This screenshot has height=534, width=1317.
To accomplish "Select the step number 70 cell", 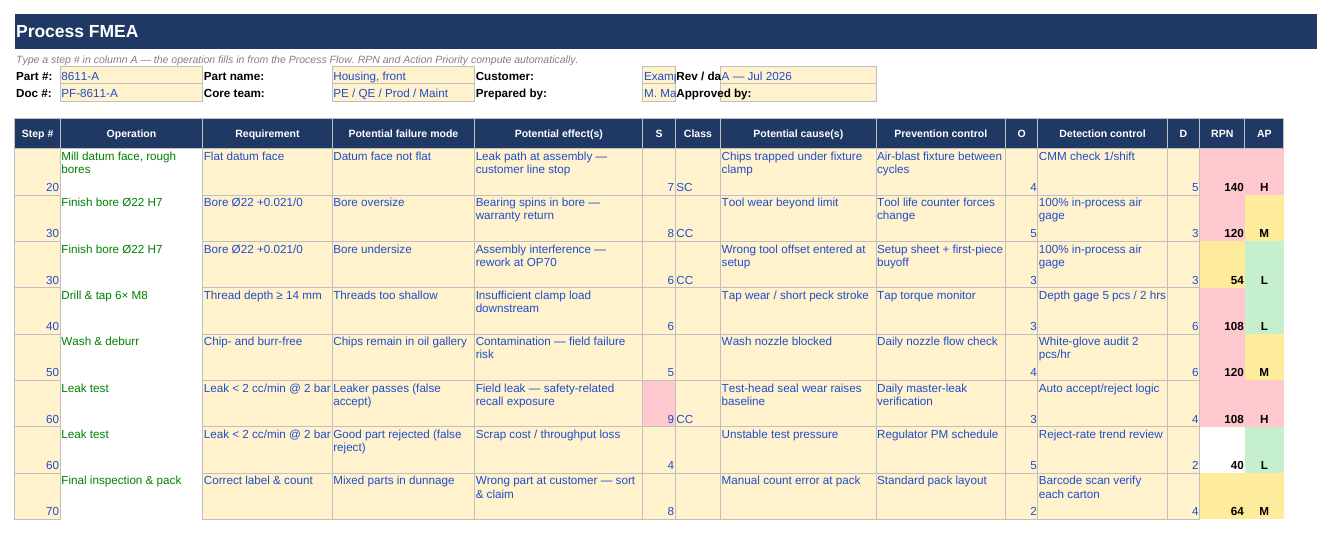I will click(37, 496).
